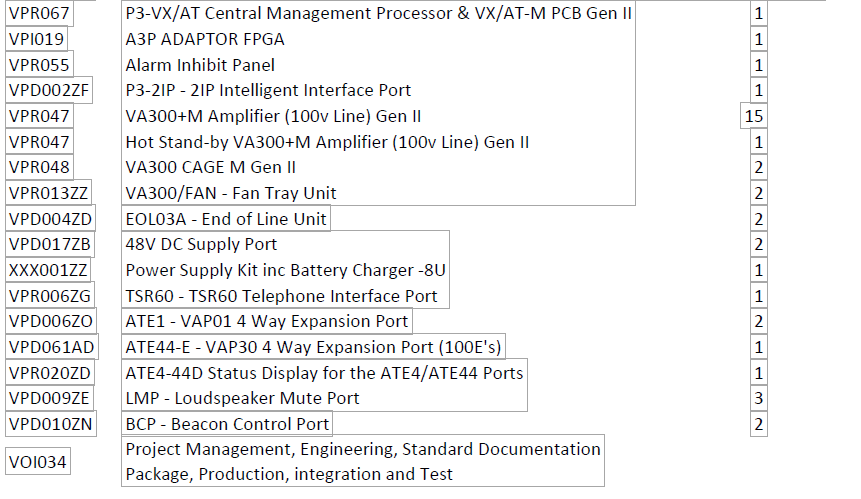Select the VPI019 part code cell
This screenshot has width=861, height=499.
[x=37, y=39]
